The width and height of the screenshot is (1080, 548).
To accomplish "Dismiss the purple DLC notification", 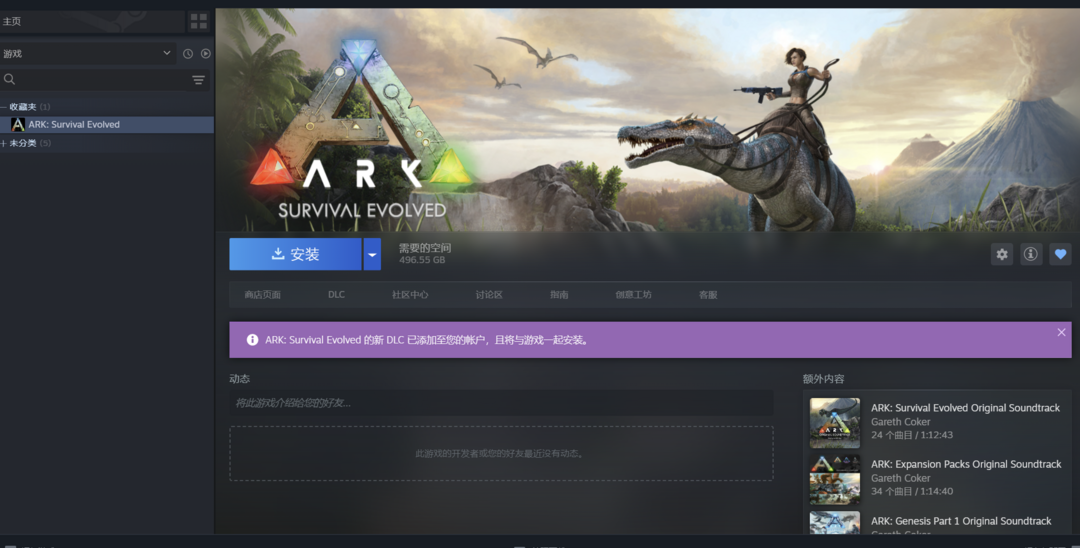I will pyautogui.click(x=1061, y=333).
